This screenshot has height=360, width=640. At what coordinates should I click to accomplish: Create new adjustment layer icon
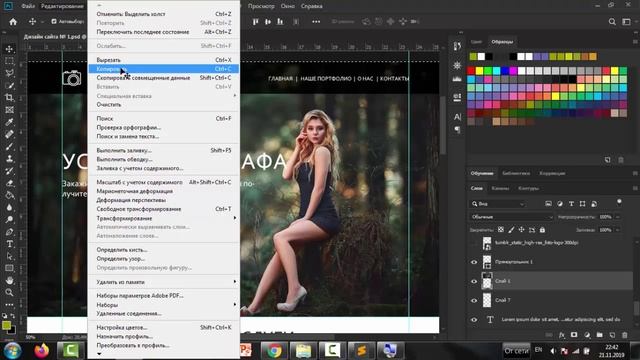pyautogui.click(x=587, y=335)
